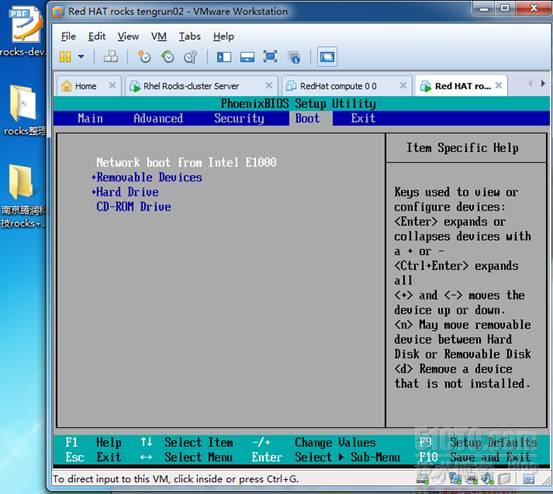Viewport: 553px width, 494px height.
Task: Click the yellow pause VM toolbar icon
Action: (x=65, y=56)
